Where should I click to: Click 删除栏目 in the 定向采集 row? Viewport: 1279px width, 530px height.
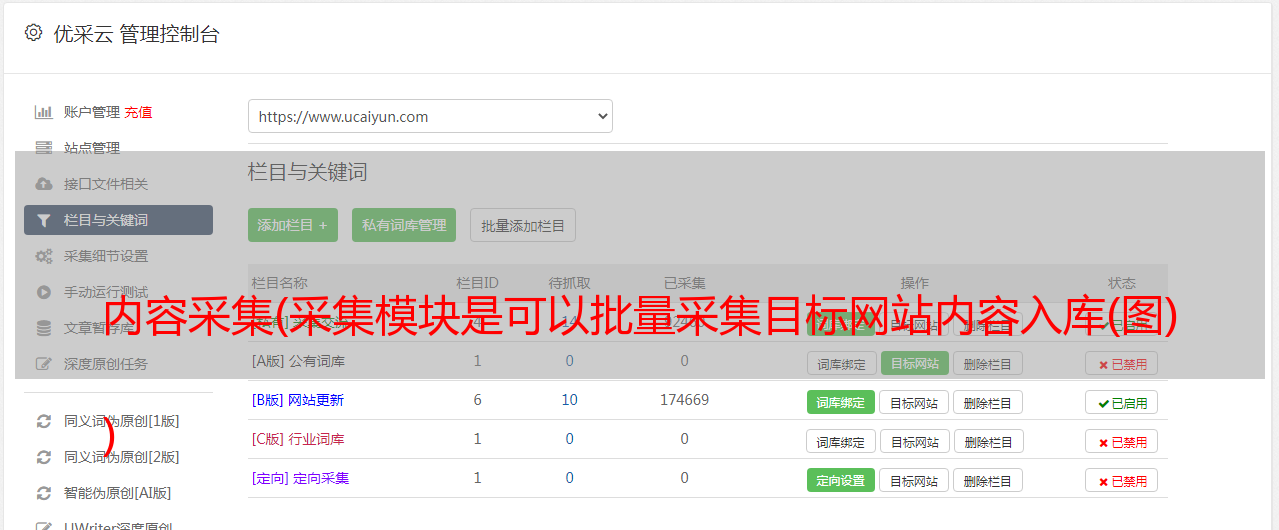(988, 481)
